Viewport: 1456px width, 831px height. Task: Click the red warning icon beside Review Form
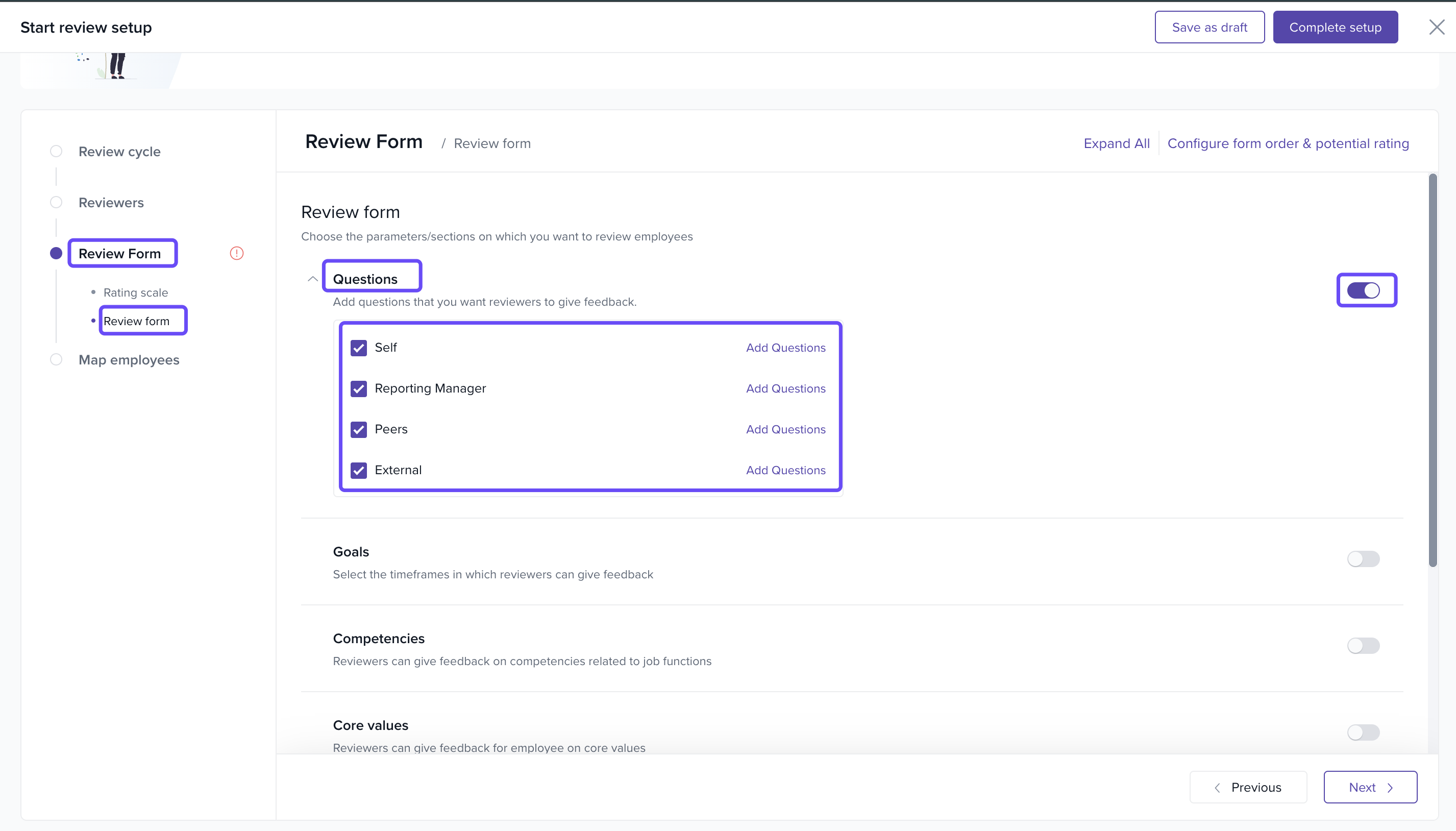236,253
